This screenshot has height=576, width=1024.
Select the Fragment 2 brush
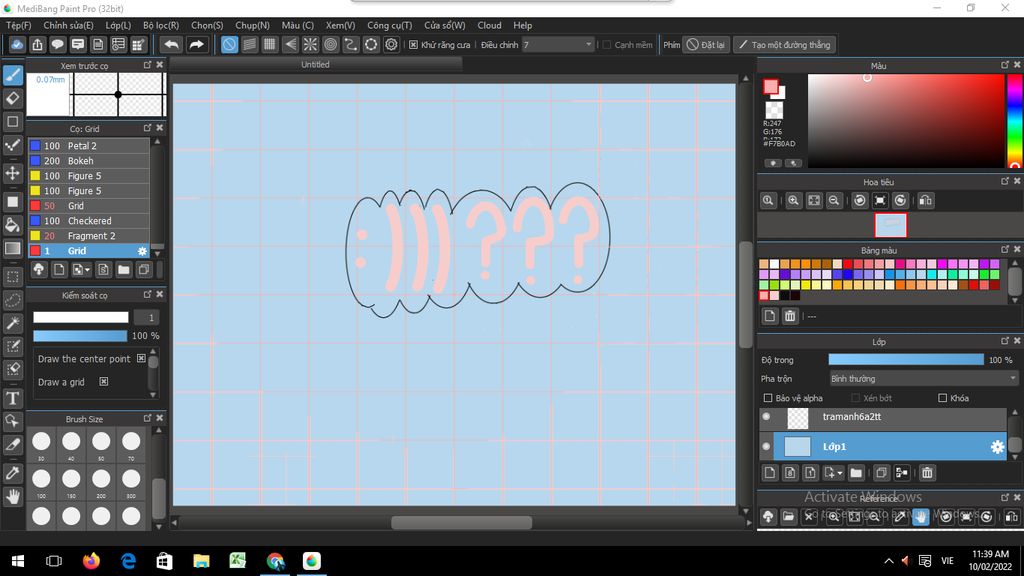click(x=89, y=236)
